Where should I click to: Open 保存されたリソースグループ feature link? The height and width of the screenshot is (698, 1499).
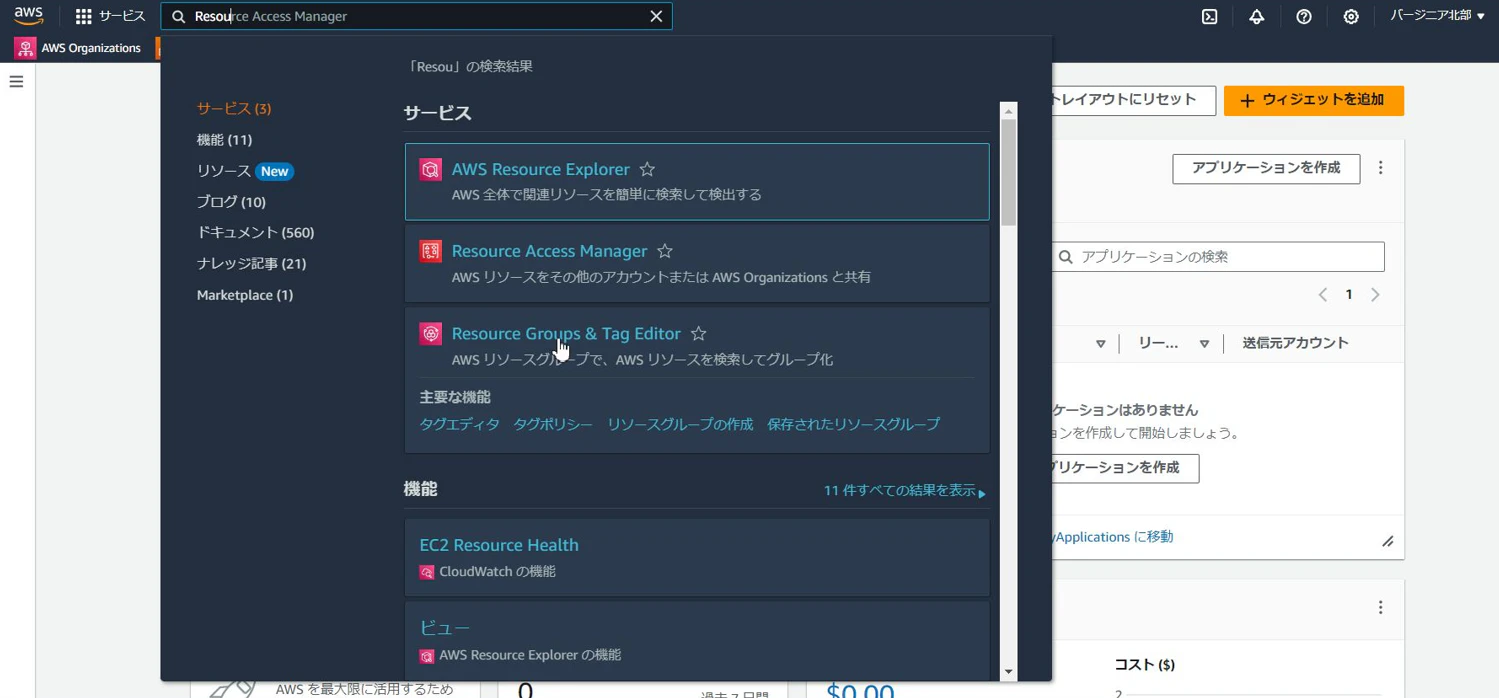pyautogui.click(x=853, y=424)
